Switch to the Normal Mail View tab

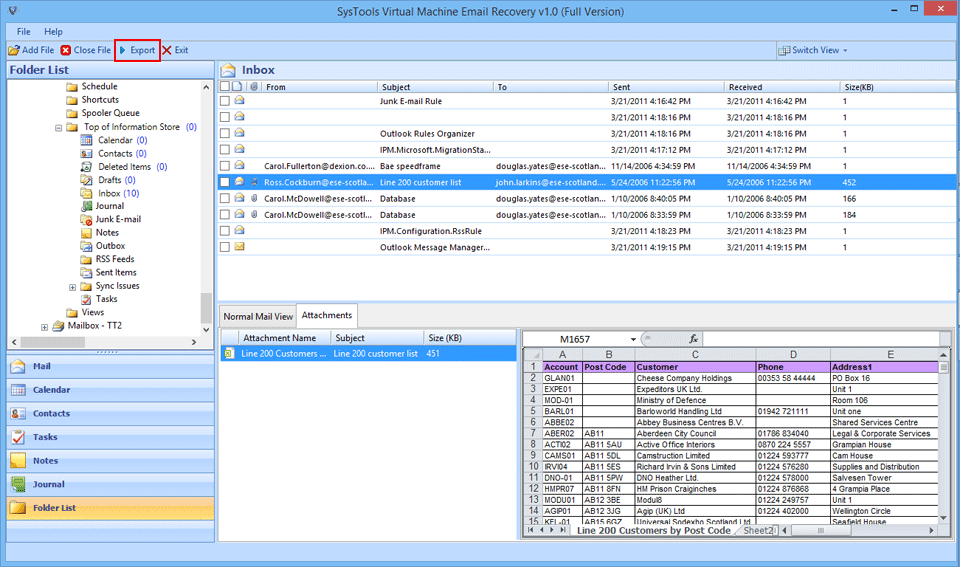(258, 317)
